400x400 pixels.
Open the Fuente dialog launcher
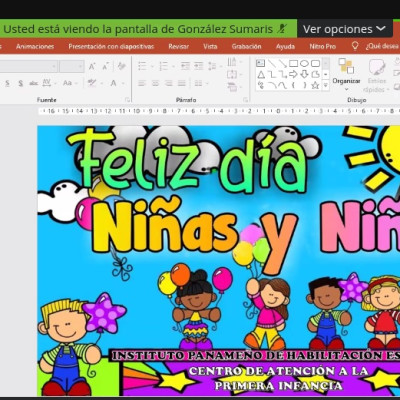tap(127, 100)
